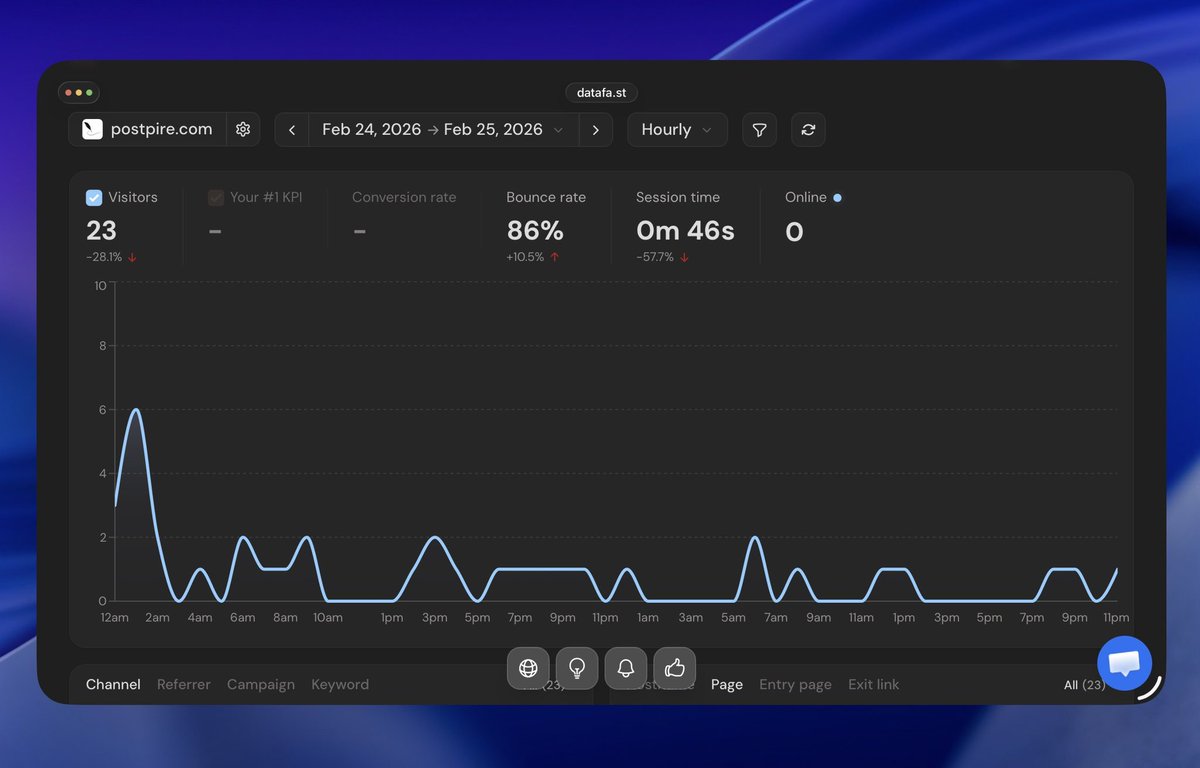This screenshot has height=768, width=1200.
Task: Click the All (23) link at right
Action: (x=1084, y=685)
